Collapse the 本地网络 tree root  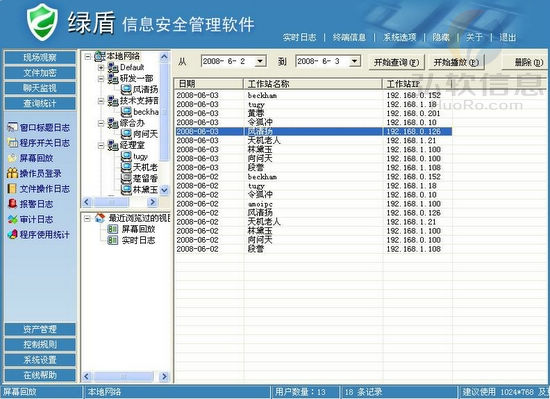tap(88, 56)
